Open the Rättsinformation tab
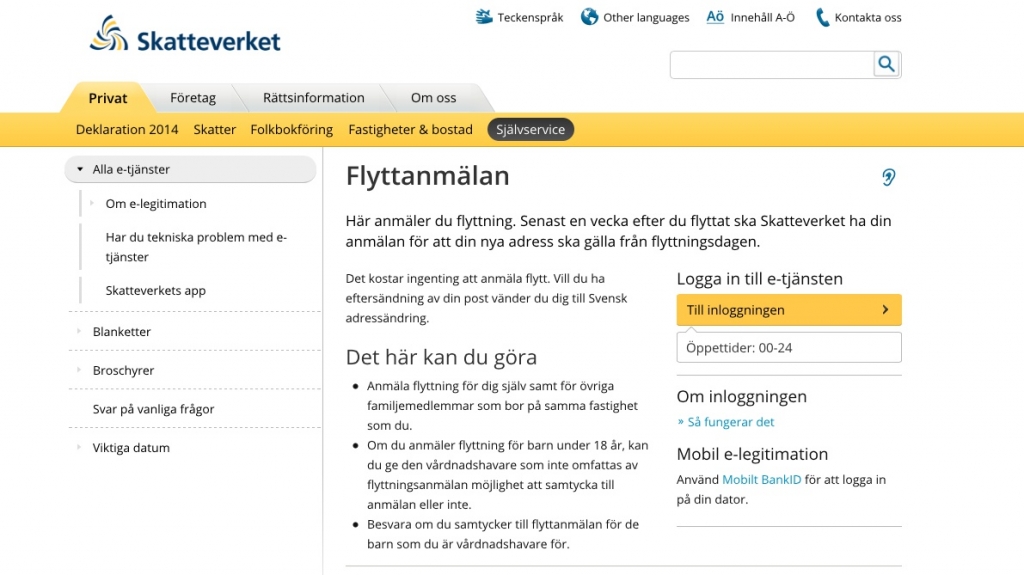1024x575 pixels. [x=313, y=98]
